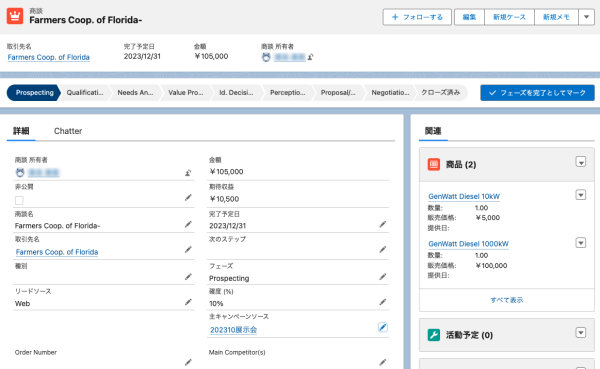Mark phase as complete (フェーズを完了としてマーク)

(x=537, y=93)
